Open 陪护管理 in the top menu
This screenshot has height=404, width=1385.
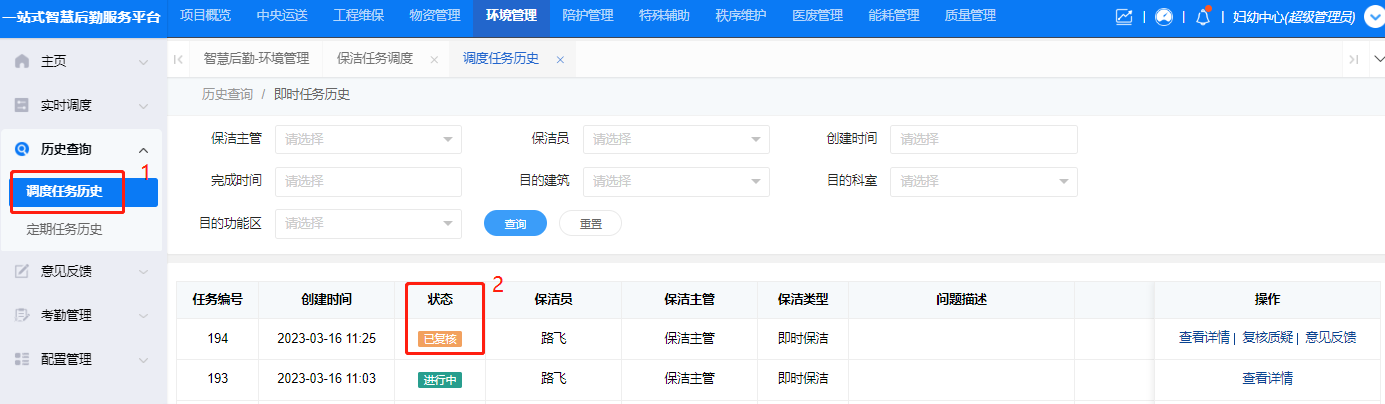coord(588,15)
